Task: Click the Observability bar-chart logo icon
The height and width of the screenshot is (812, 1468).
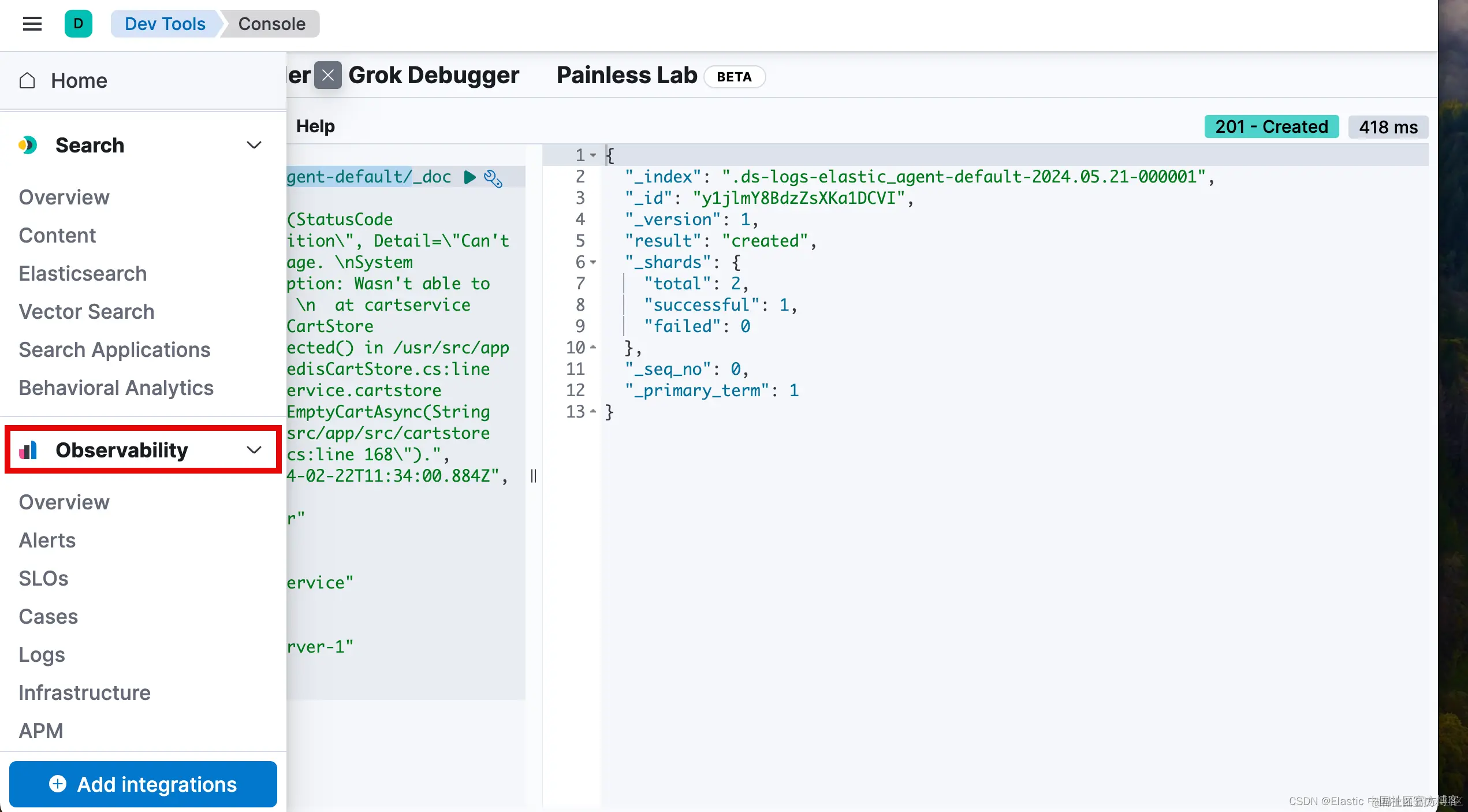Action: coord(28,450)
